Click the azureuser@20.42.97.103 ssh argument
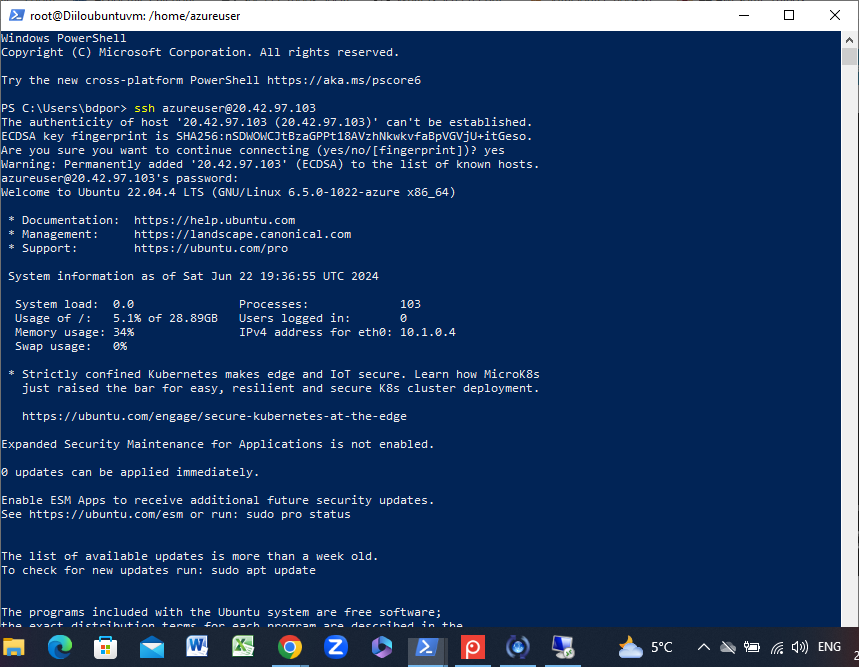Image resolution: width=859 pixels, height=667 pixels. [x=239, y=108]
